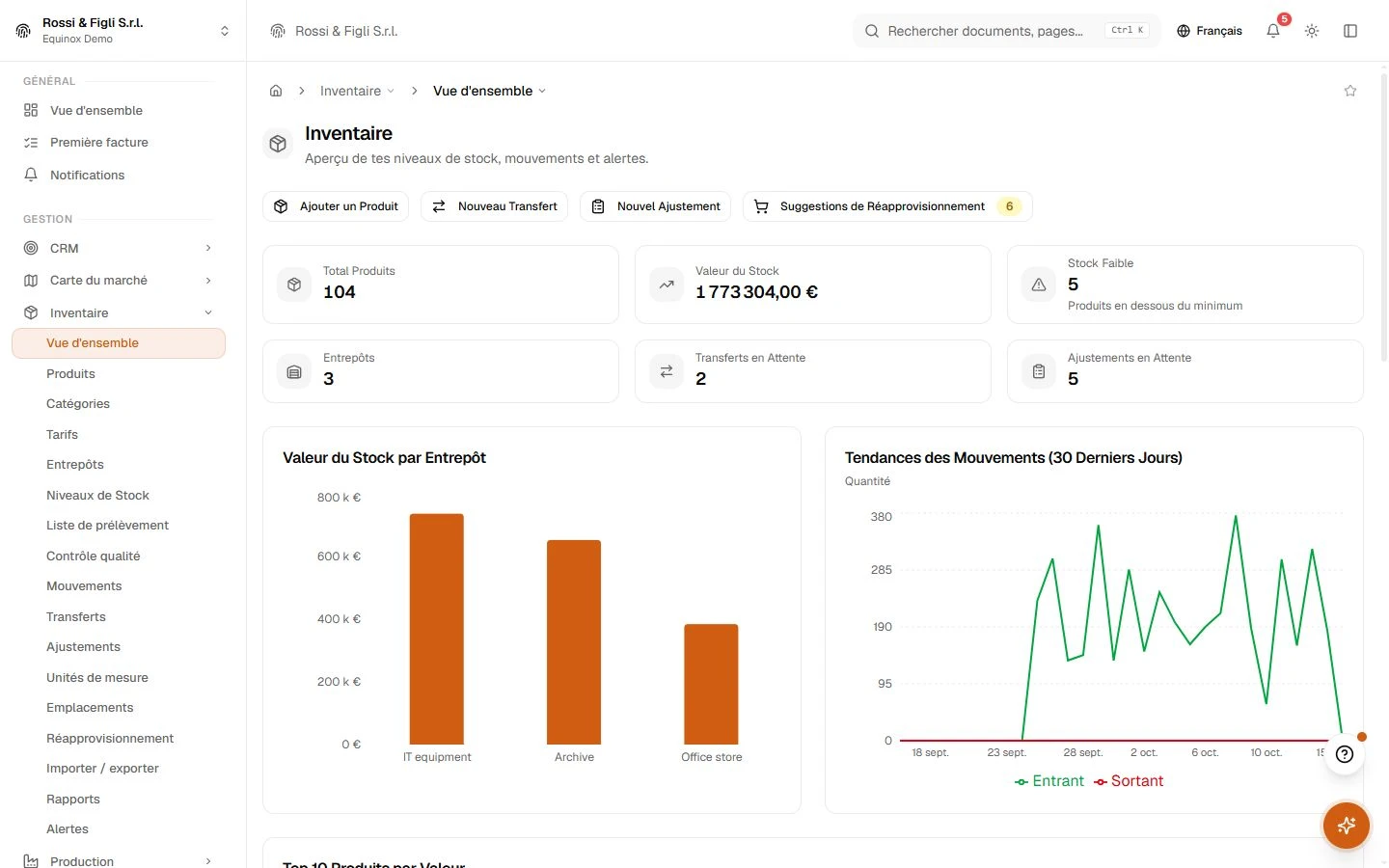
Task: Open the AI assistant sparkle button
Action: click(1347, 826)
